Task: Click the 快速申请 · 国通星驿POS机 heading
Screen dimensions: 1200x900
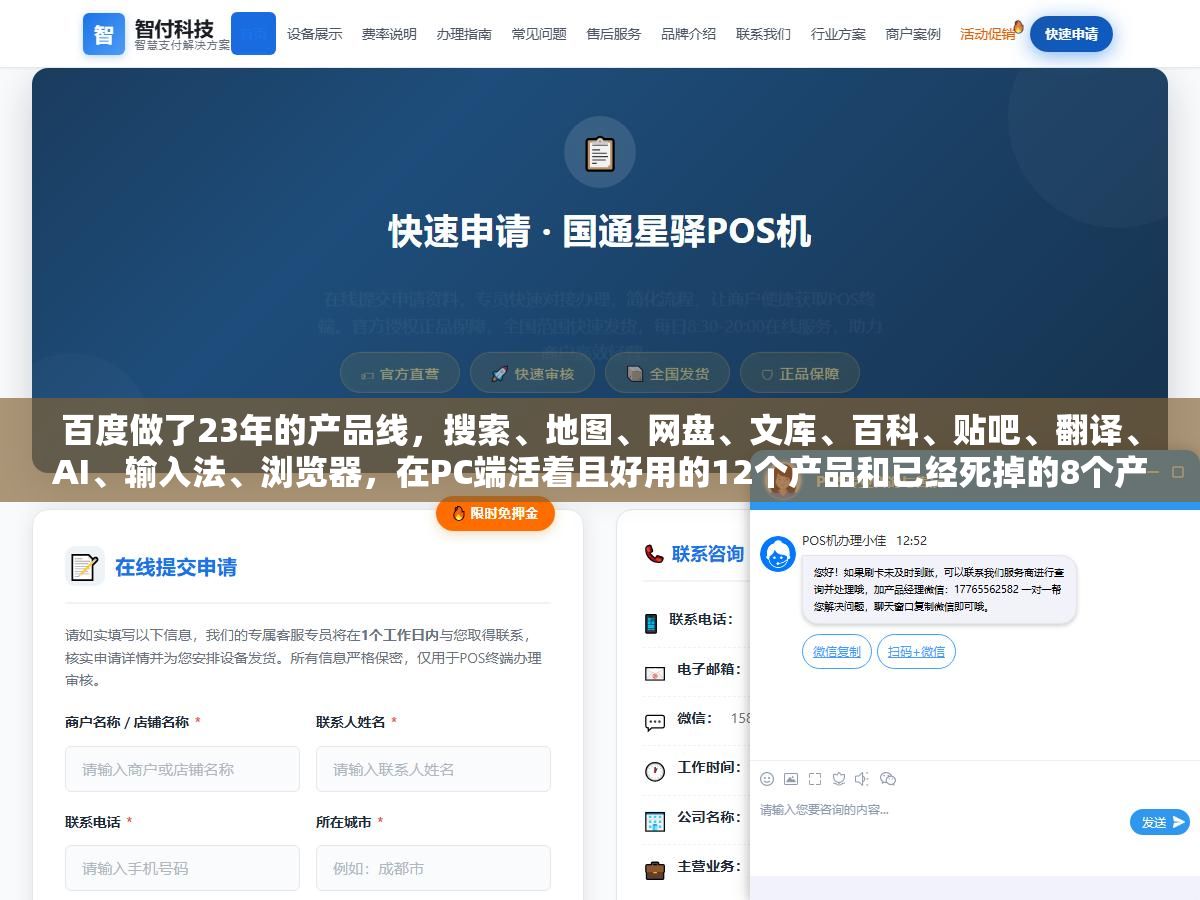Action: coord(600,232)
